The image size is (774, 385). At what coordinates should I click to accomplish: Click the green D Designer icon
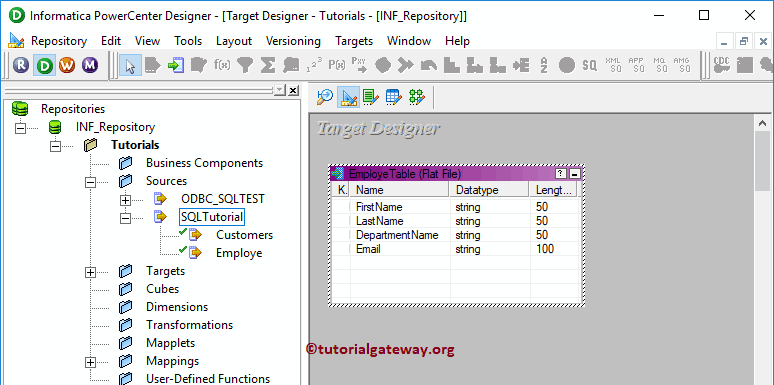44,65
